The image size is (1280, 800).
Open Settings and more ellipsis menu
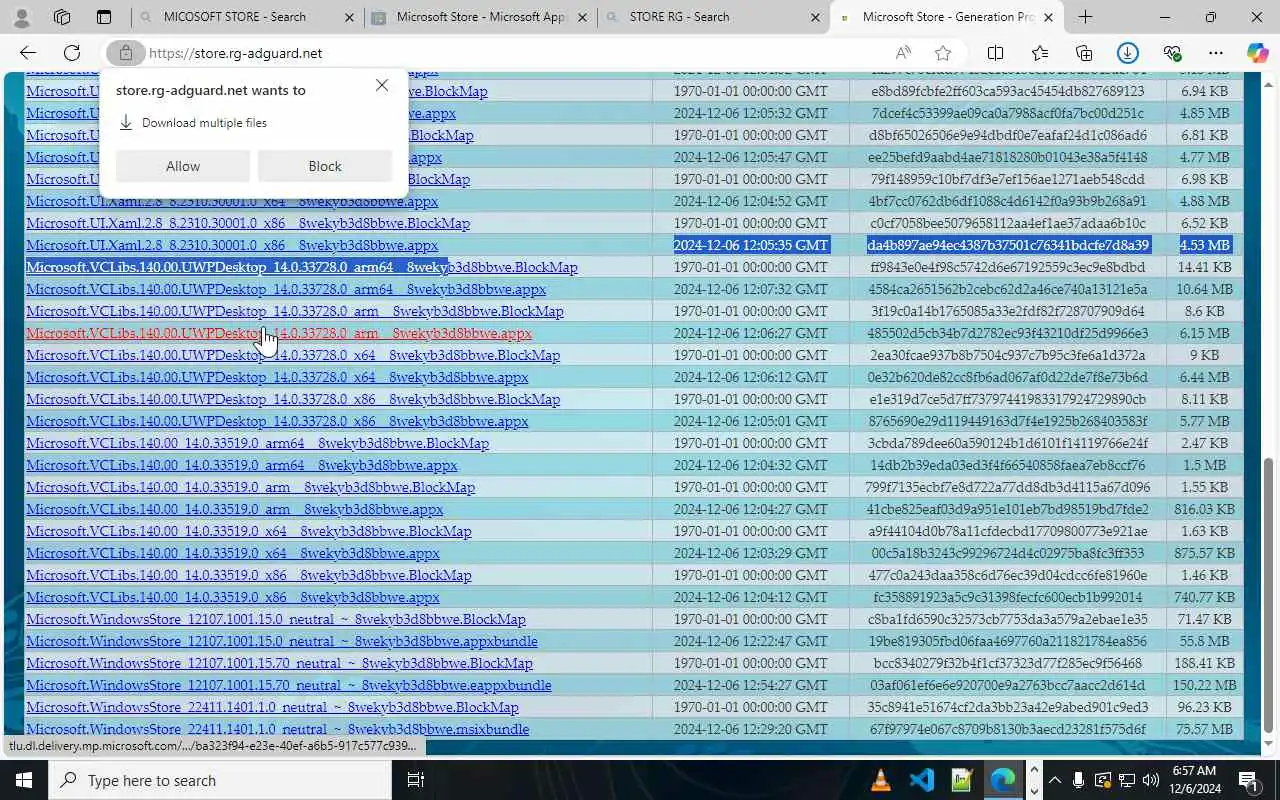coord(1216,53)
